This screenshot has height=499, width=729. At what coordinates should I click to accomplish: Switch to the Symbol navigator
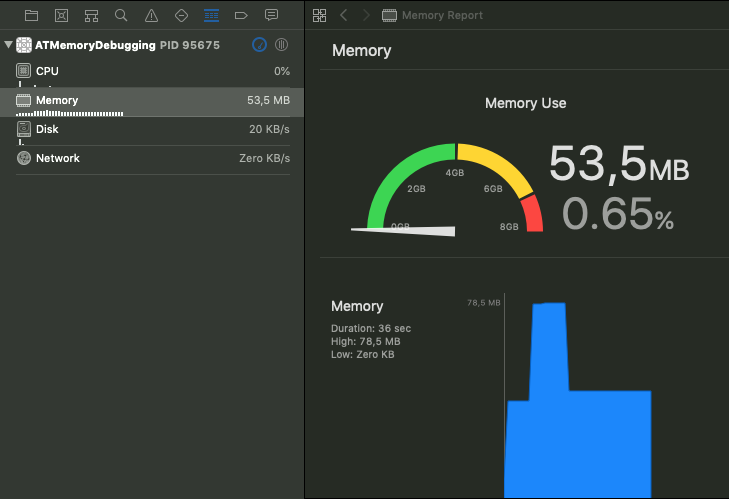[92, 16]
